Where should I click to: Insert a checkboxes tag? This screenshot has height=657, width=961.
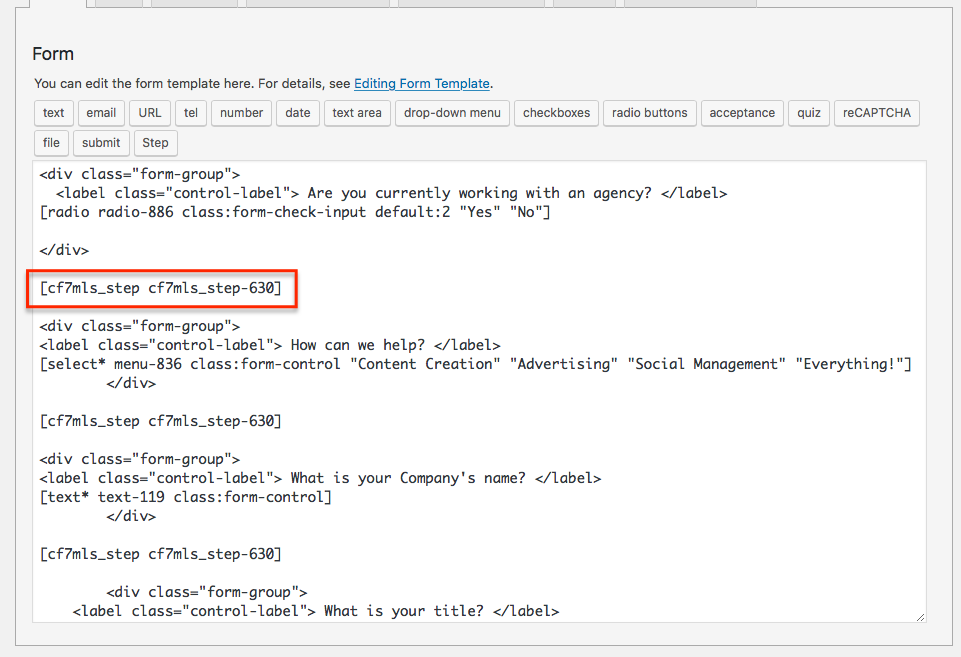[556, 113]
